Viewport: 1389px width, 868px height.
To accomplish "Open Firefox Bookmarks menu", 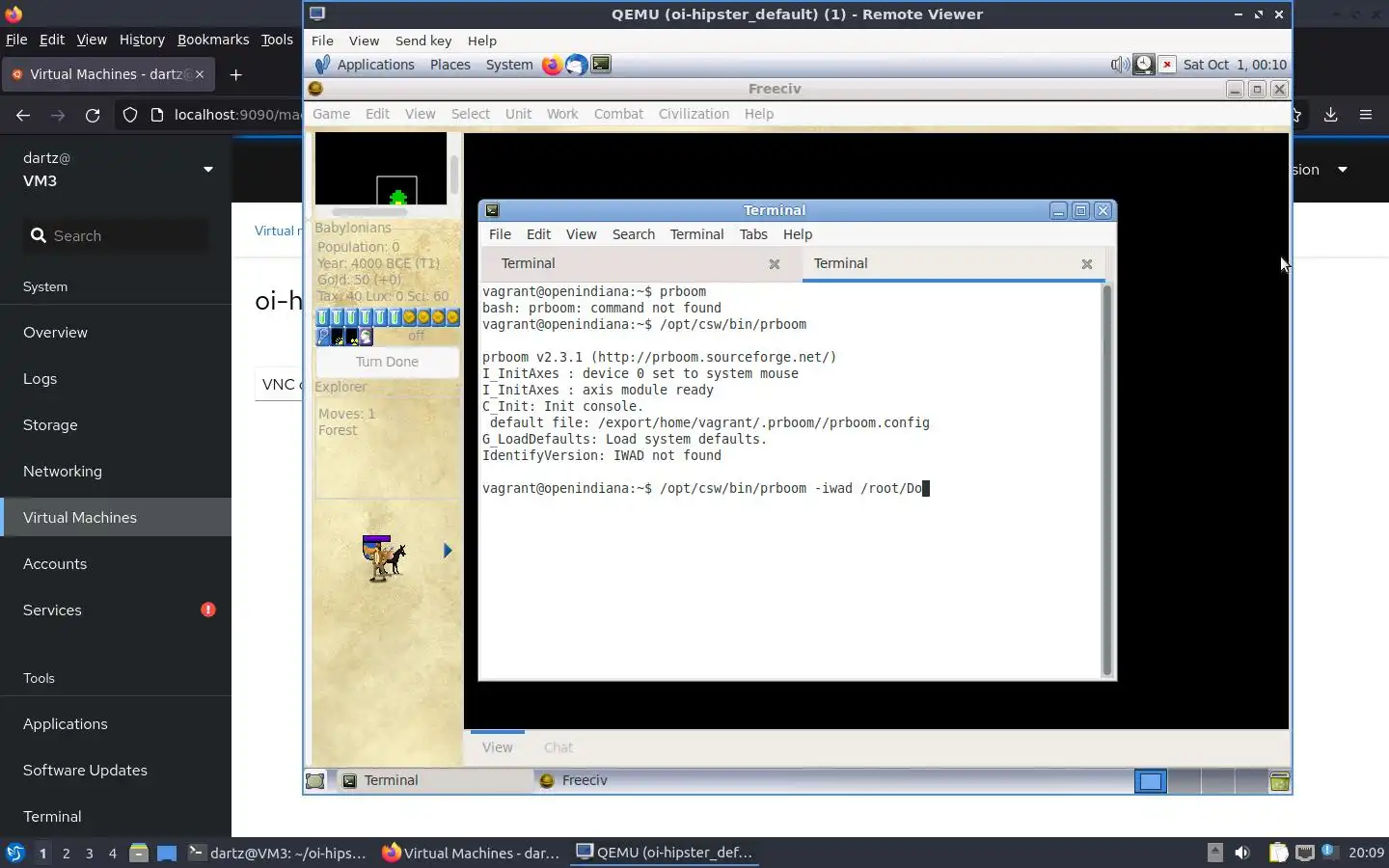I will pos(213,40).
